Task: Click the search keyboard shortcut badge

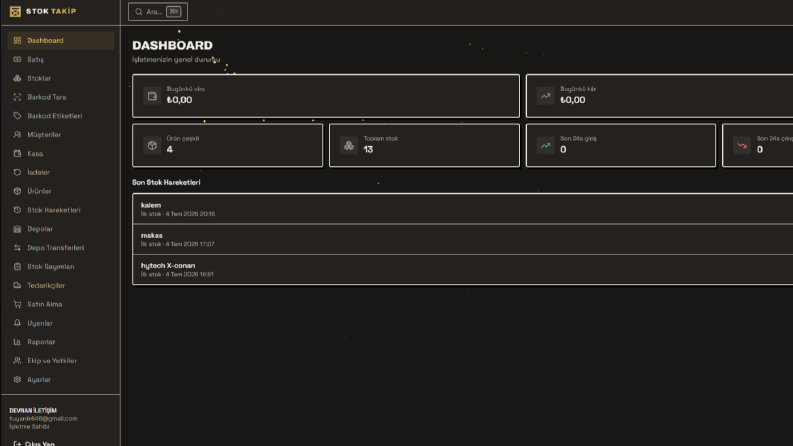Action: point(173,12)
